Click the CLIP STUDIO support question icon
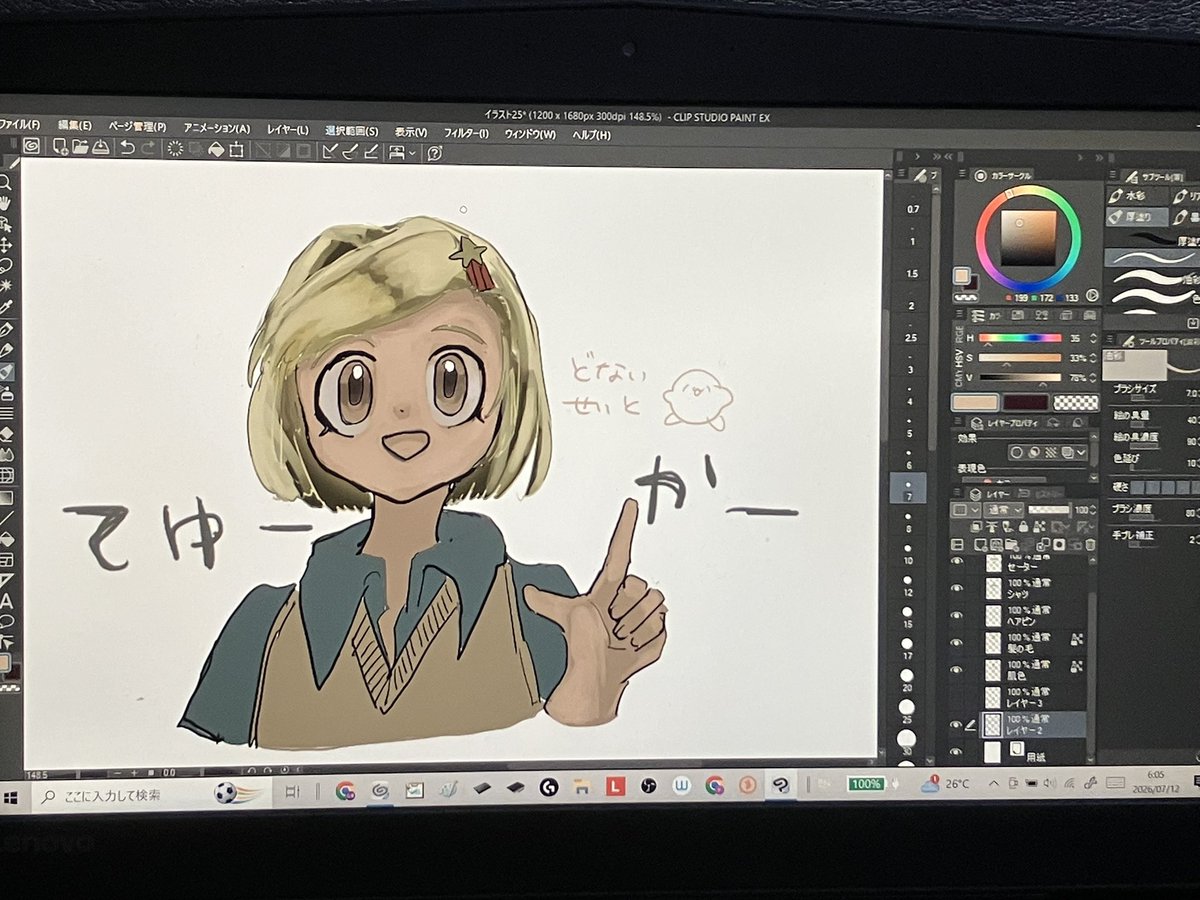The height and width of the screenshot is (900, 1200). click(x=434, y=153)
